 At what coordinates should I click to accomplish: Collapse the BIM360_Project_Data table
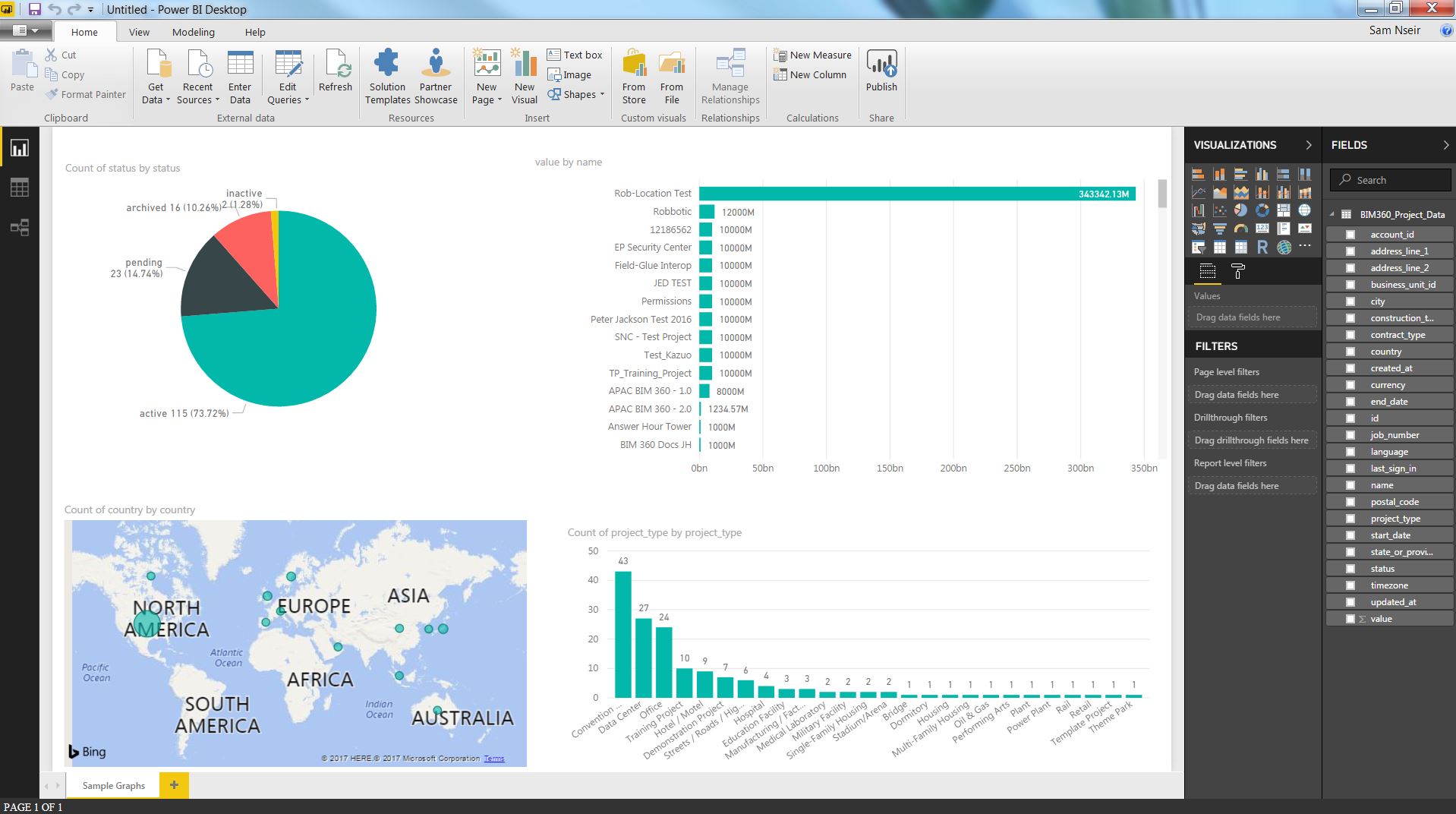coord(1332,215)
